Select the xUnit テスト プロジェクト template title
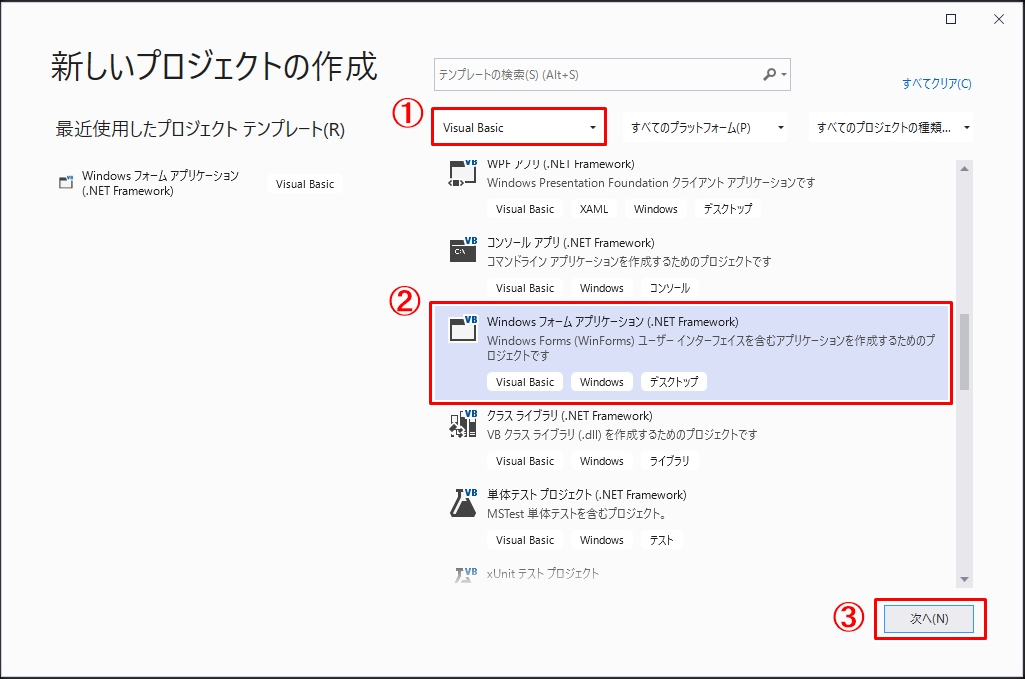 [x=543, y=573]
